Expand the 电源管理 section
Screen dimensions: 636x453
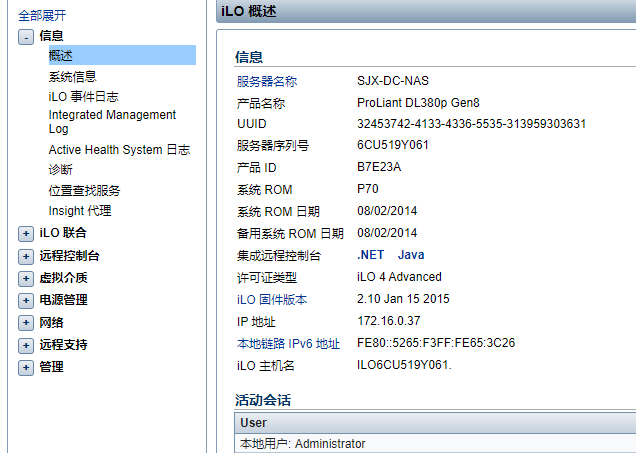[25, 300]
